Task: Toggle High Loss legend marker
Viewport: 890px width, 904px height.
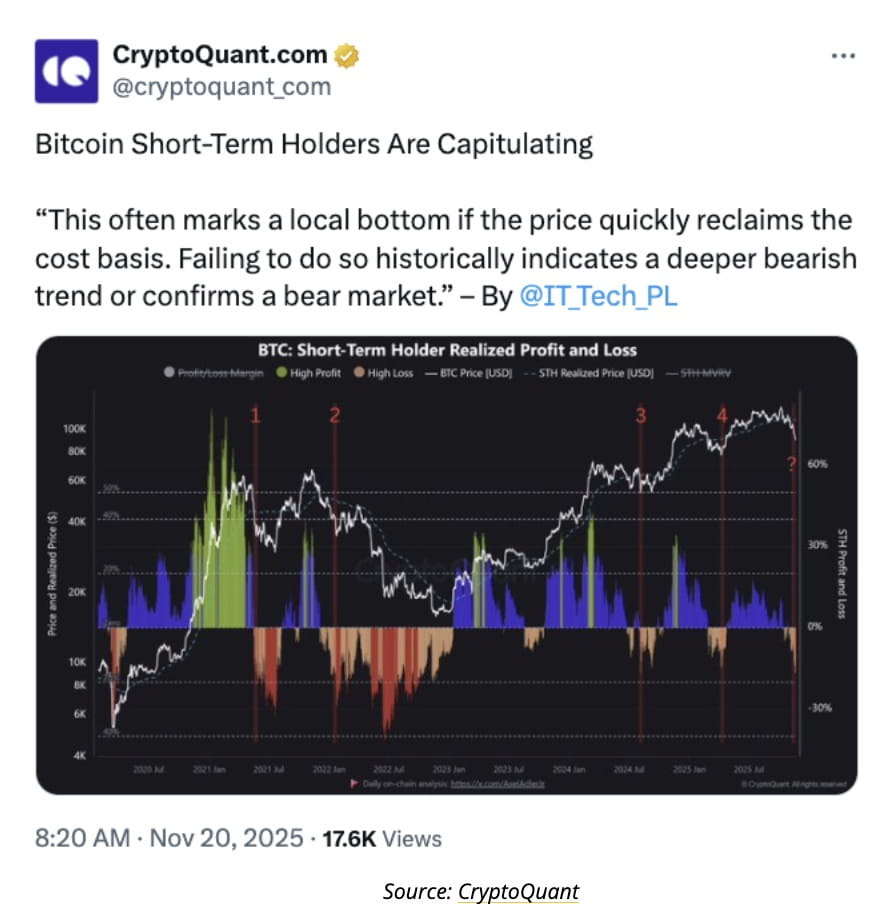Action: tap(359, 372)
